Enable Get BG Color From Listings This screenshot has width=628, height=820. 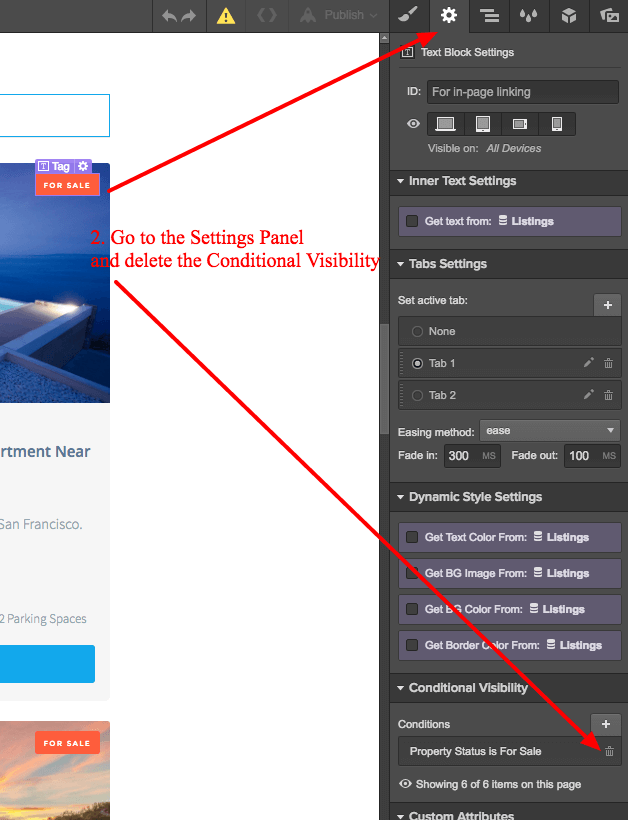(412, 609)
